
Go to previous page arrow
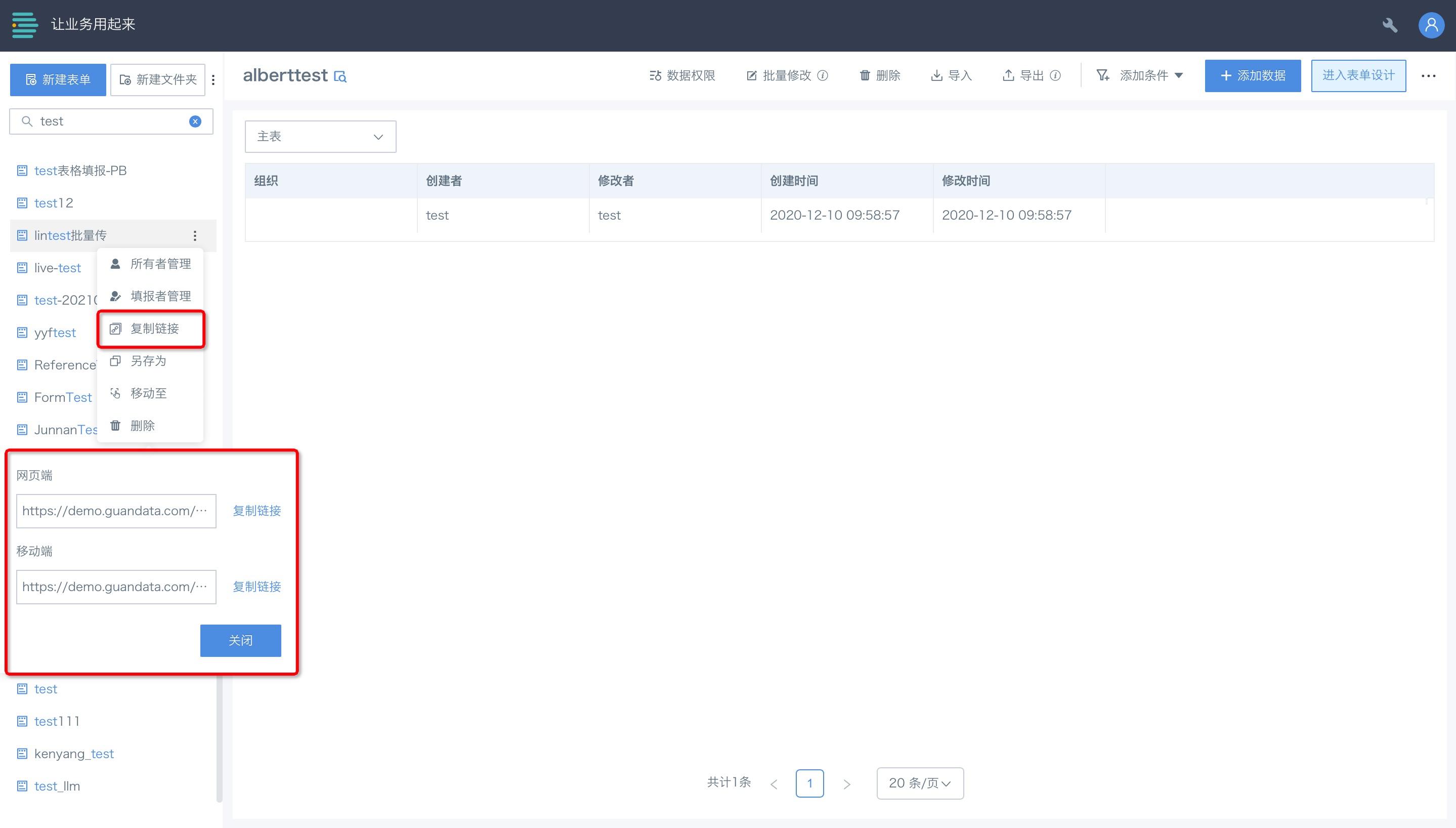pos(774,784)
